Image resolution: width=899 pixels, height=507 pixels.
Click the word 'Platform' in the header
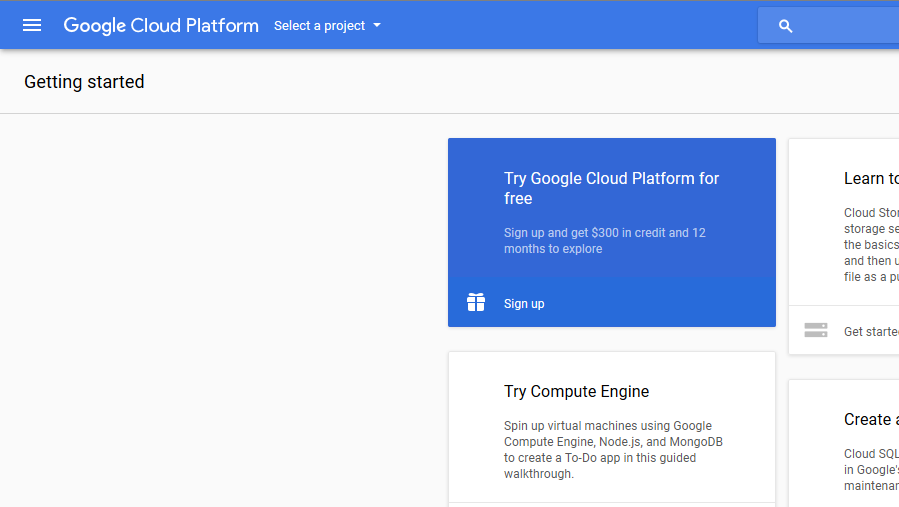[x=221, y=25]
